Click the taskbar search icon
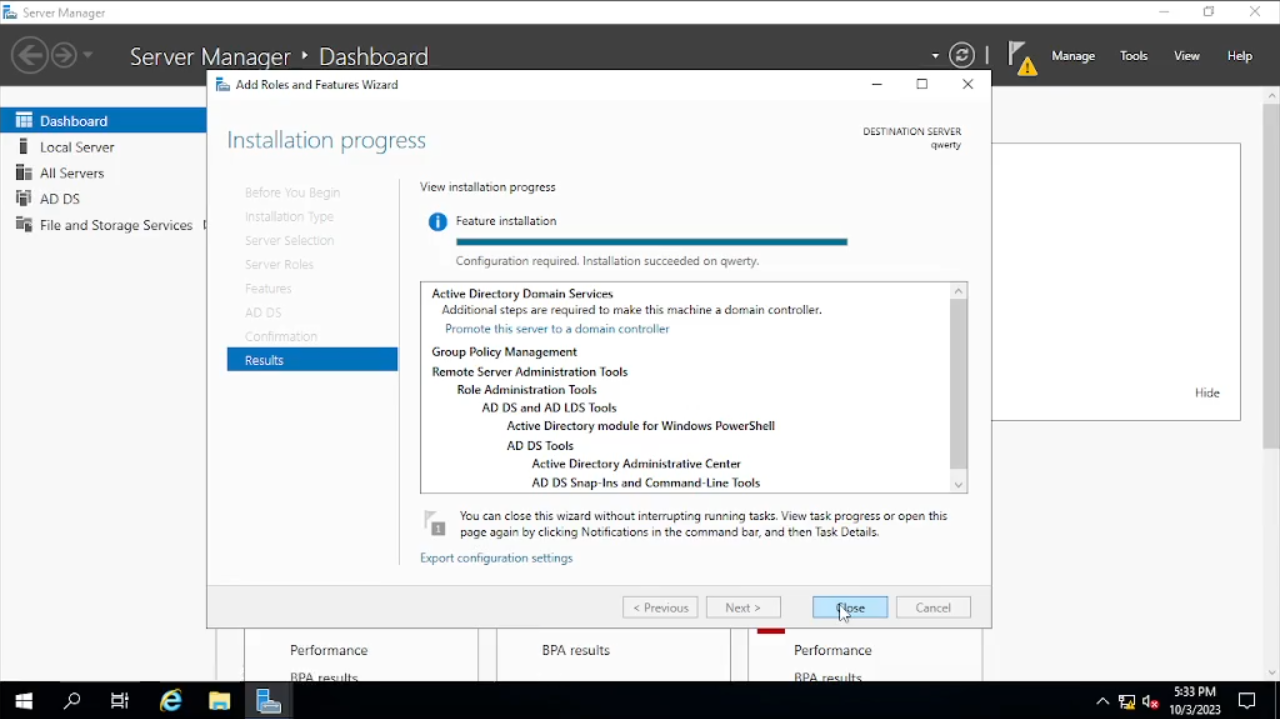Viewport: 1280px width, 719px height. click(x=72, y=701)
